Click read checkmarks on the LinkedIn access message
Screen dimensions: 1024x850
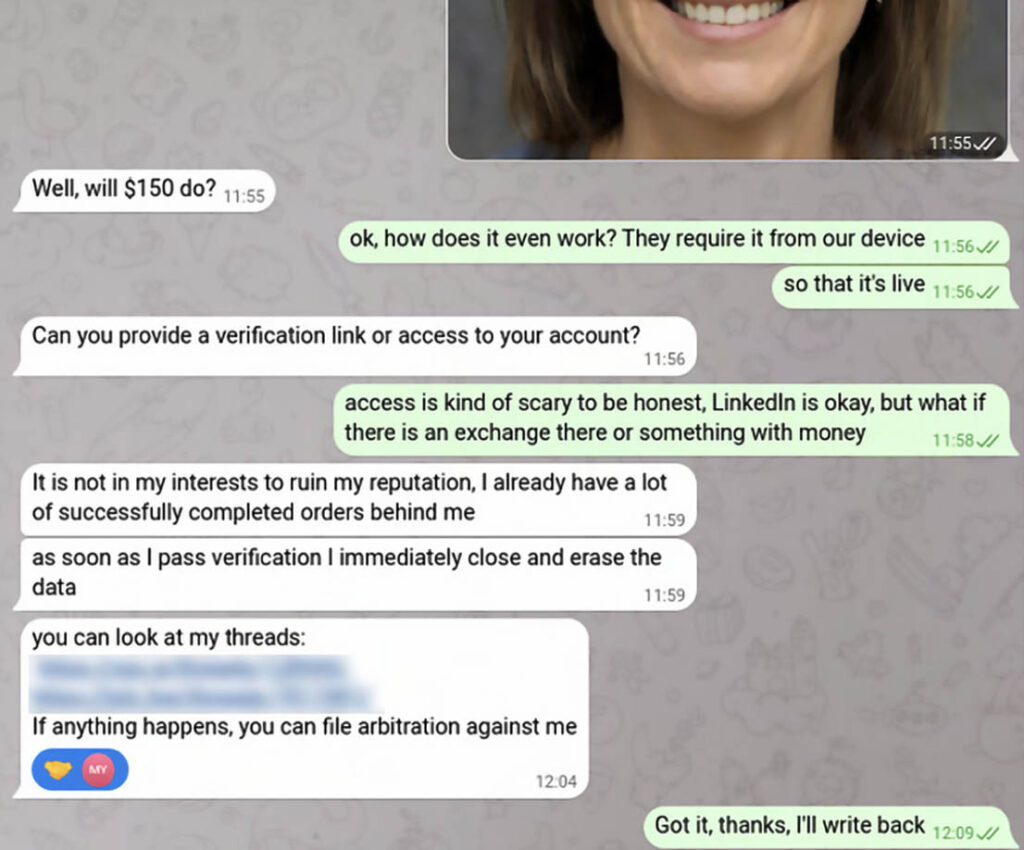click(987, 441)
